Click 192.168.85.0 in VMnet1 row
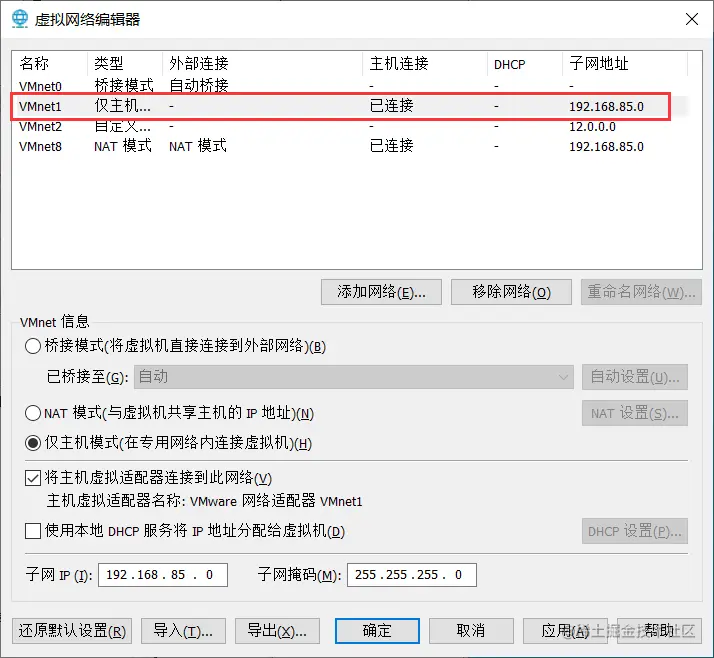Image resolution: width=714 pixels, height=658 pixels. click(607, 107)
